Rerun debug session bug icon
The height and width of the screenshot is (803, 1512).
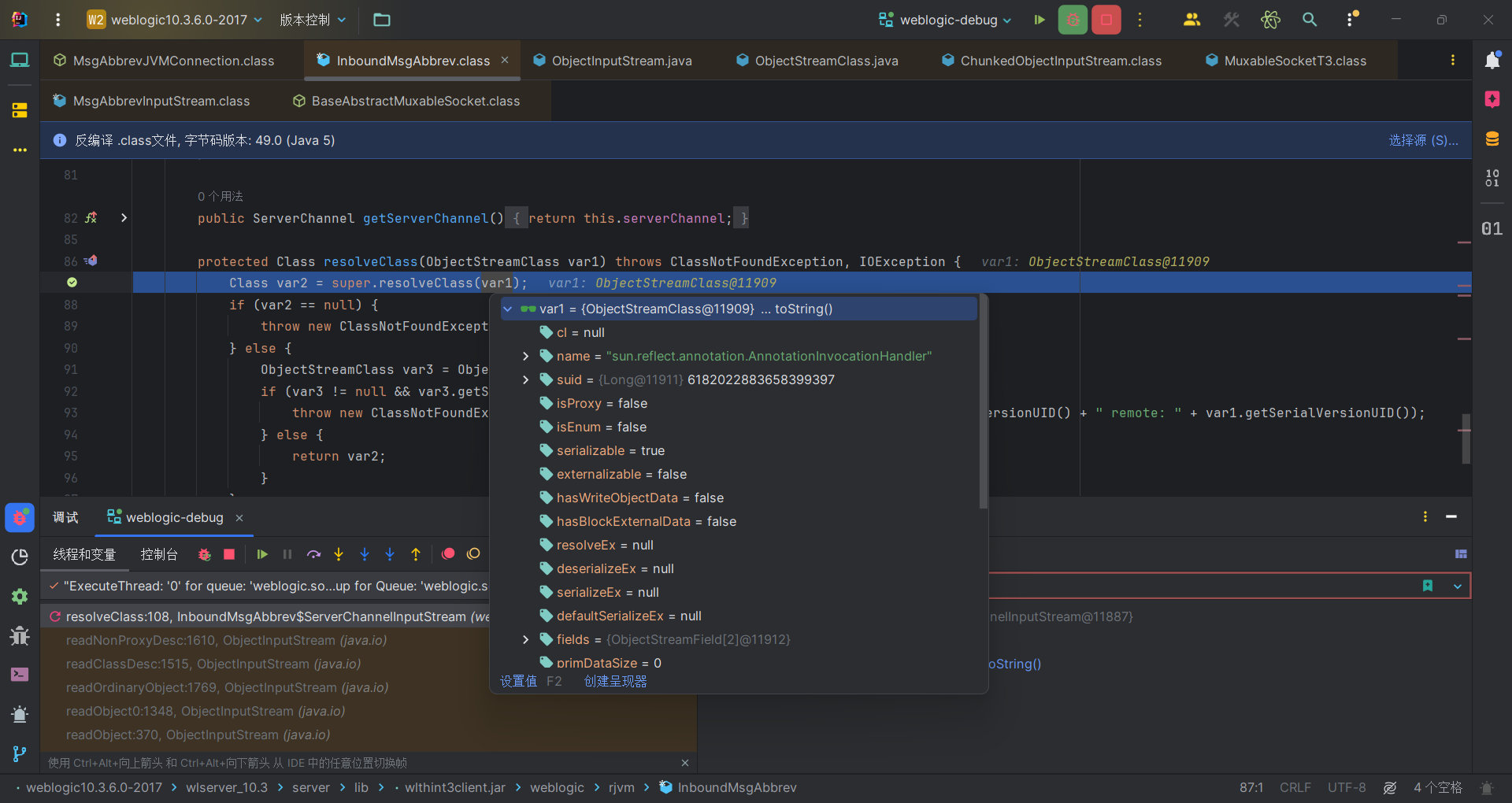[x=205, y=554]
